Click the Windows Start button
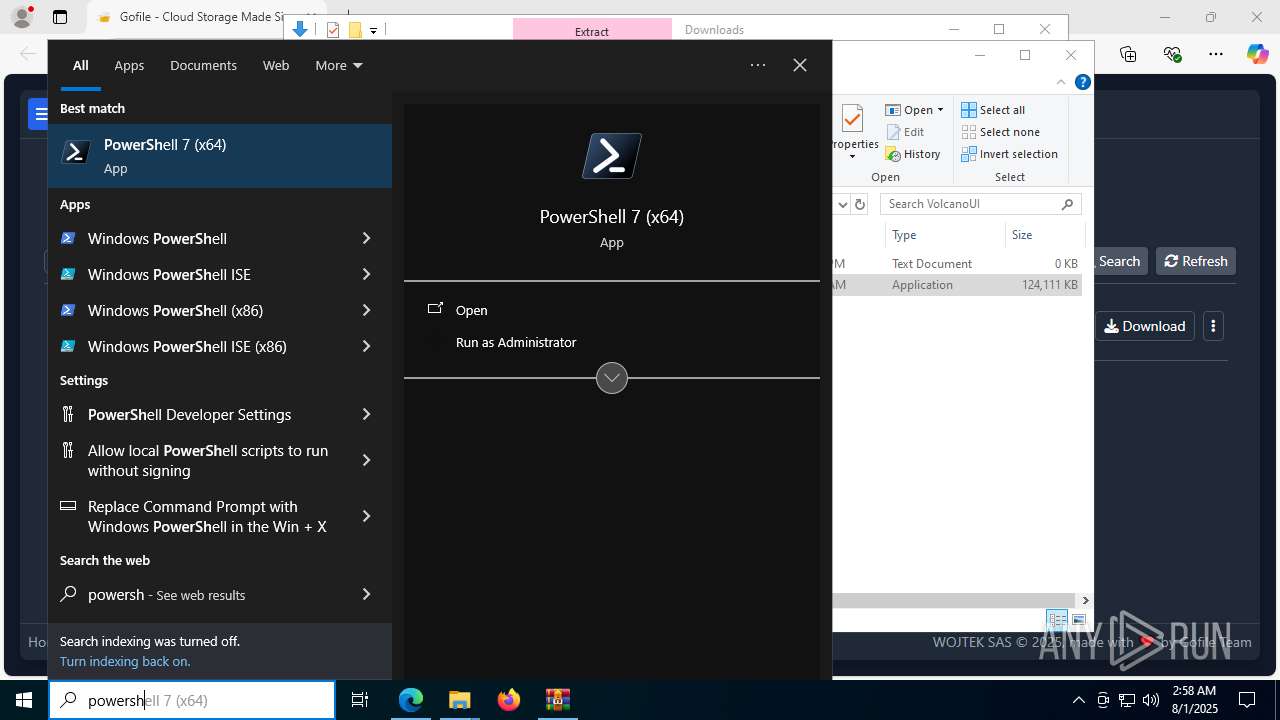The height and width of the screenshot is (720, 1280). [x=24, y=700]
